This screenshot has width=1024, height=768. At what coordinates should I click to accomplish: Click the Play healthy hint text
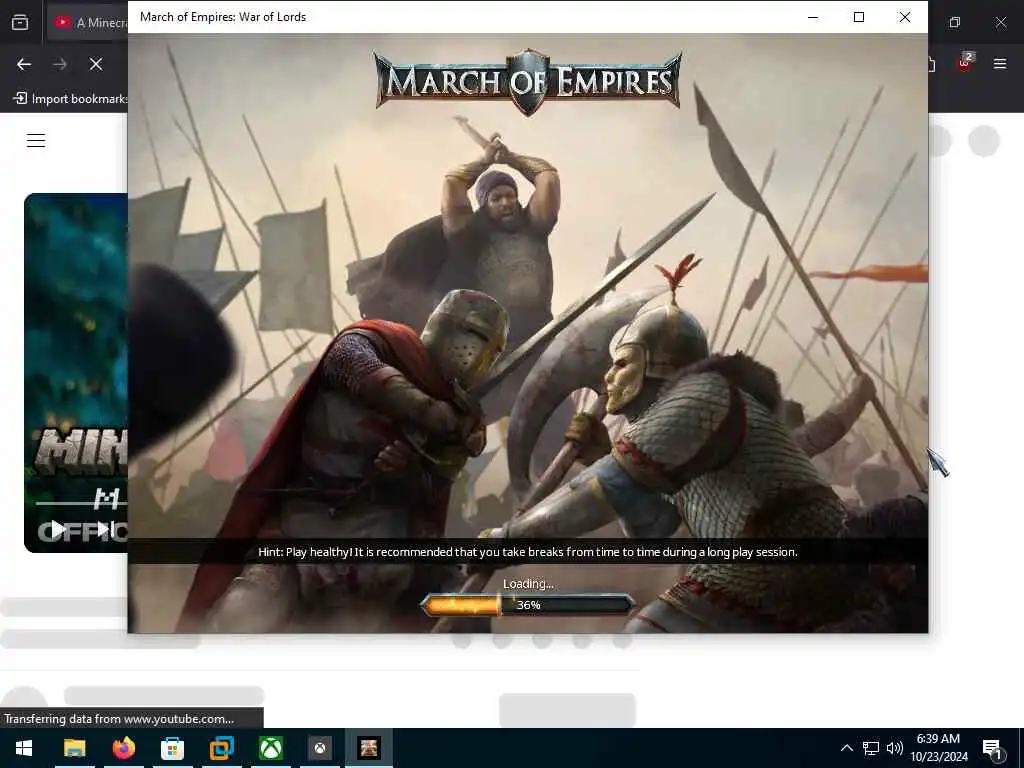pos(528,552)
